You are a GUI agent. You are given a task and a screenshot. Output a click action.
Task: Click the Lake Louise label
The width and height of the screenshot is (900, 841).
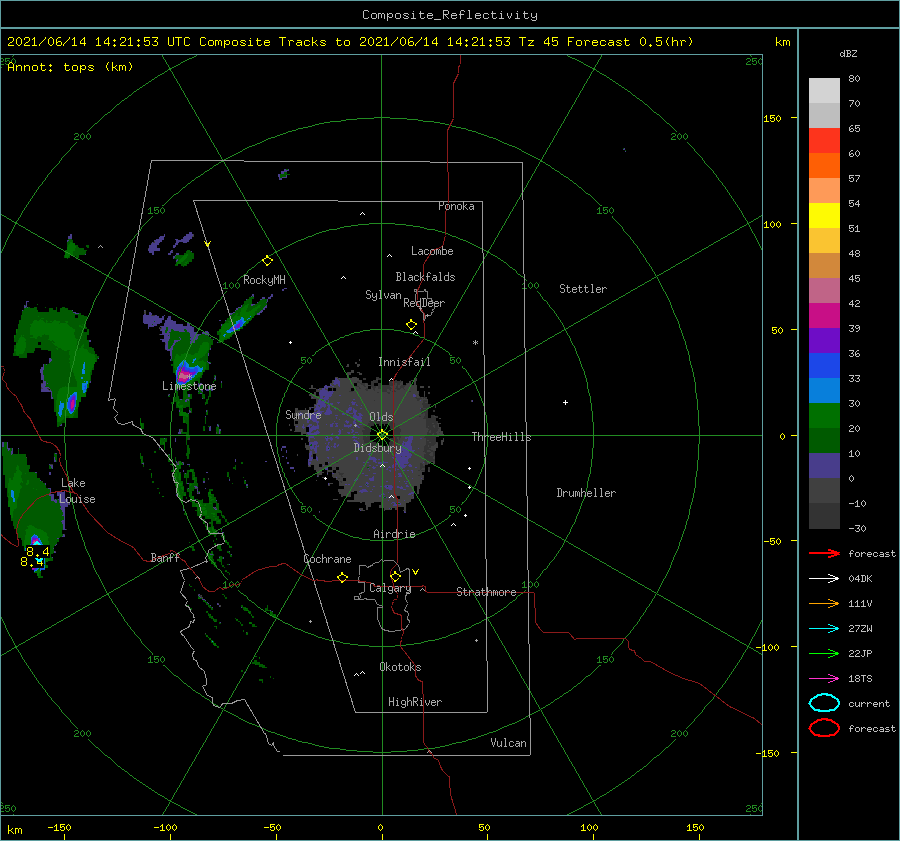pyautogui.click(x=77, y=491)
